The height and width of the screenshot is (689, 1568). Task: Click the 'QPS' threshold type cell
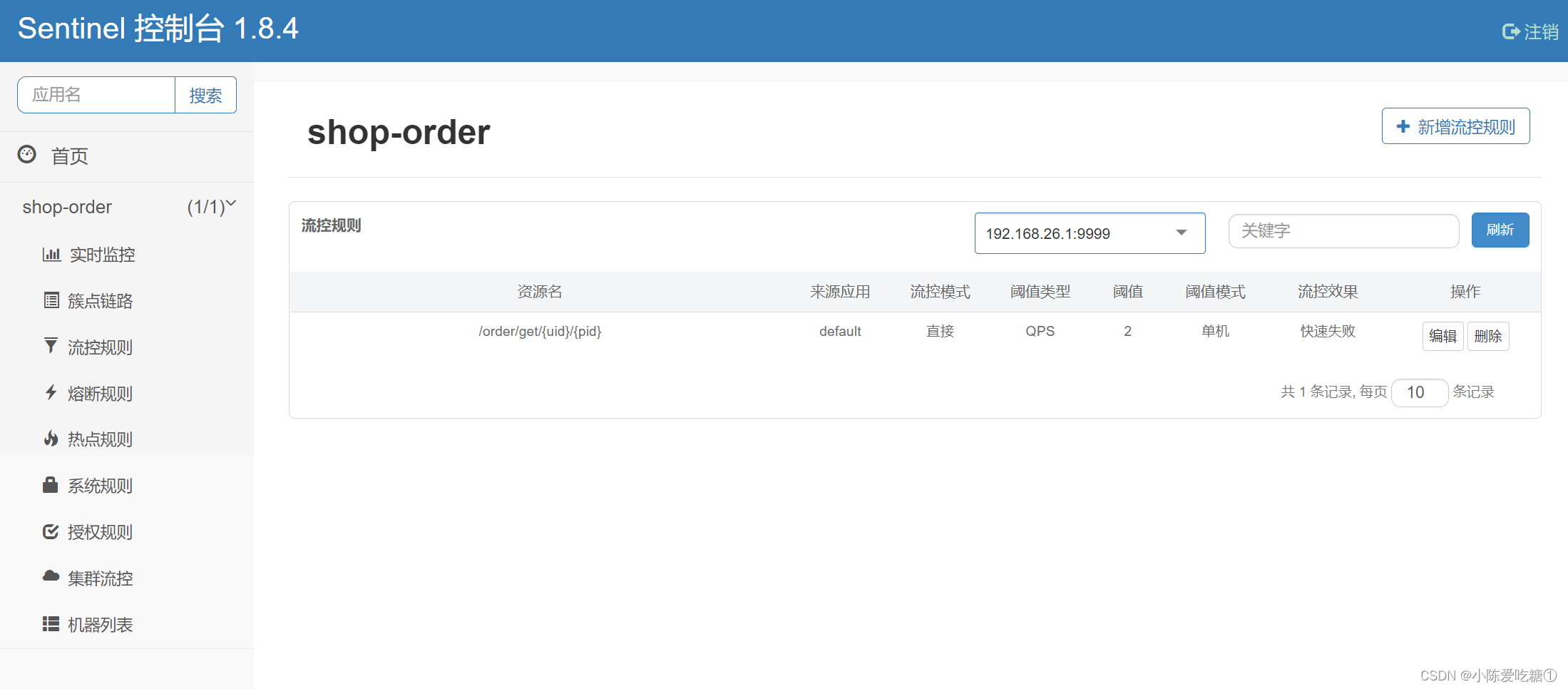1040,331
